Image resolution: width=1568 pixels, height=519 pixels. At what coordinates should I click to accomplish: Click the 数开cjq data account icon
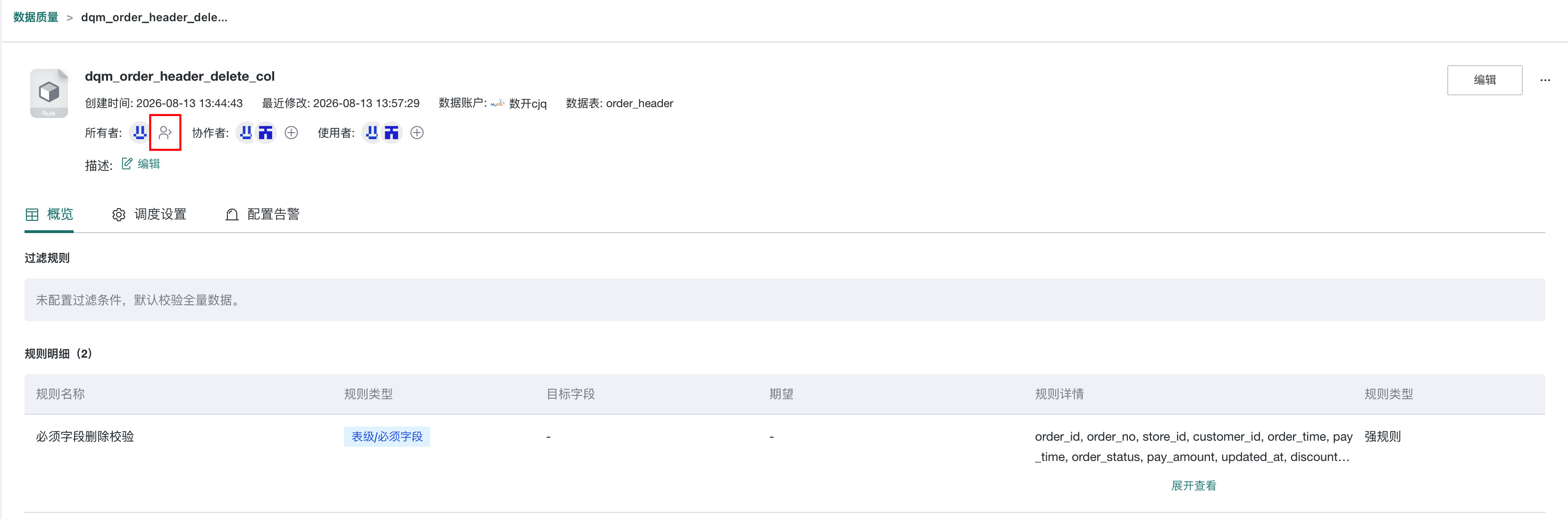coord(497,103)
